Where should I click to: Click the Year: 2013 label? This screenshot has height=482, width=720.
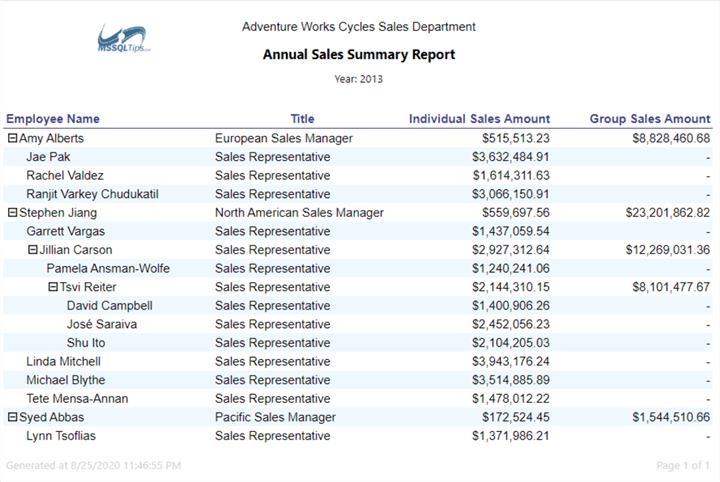pyautogui.click(x=359, y=79)
